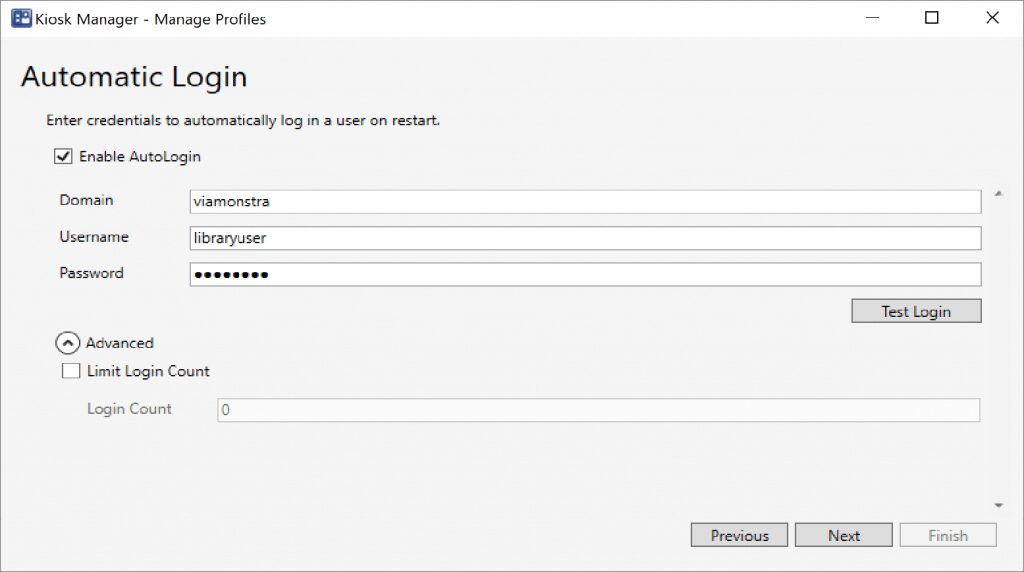Click the scroll down arrow on the right
Viewport: 1024px width, 572px height.
(998, 506)
